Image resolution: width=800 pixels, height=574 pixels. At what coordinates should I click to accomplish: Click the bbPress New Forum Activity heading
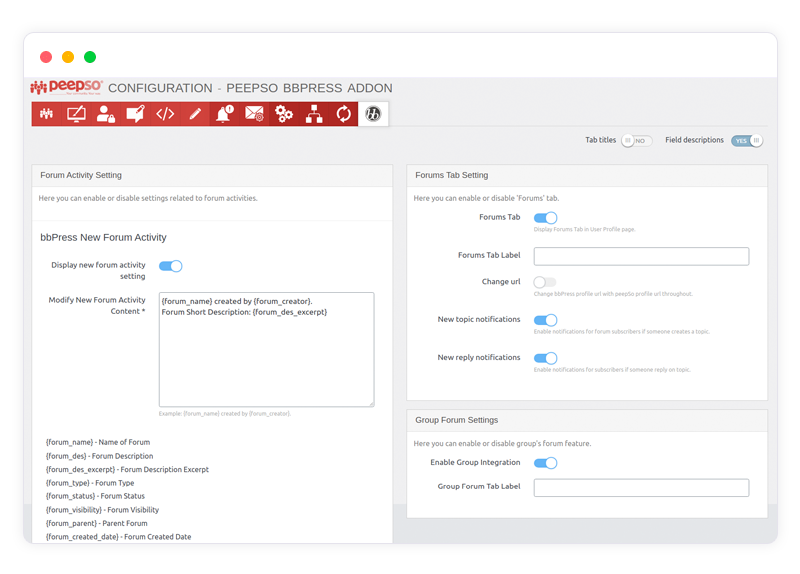[x=104, y=238]
